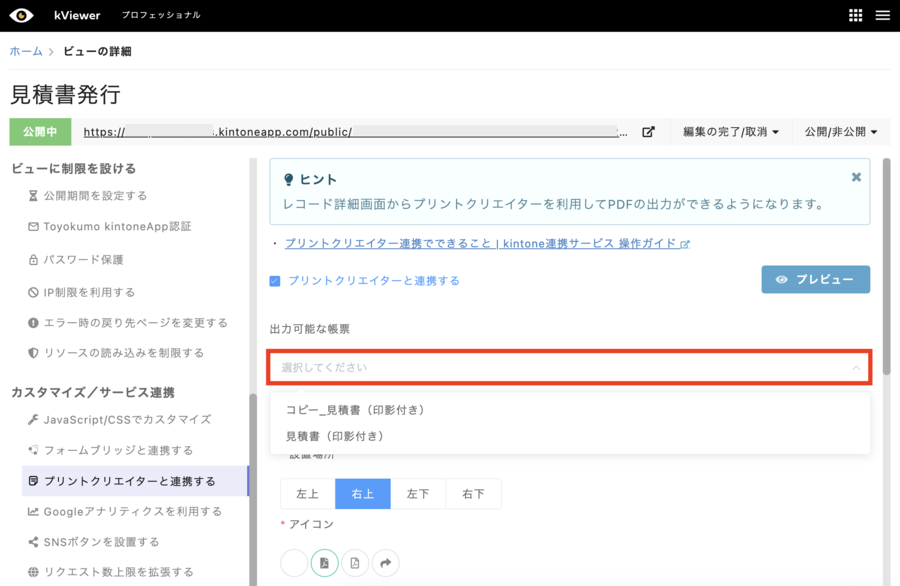Open IP制限を利用する settings

[x=82, y=292]
